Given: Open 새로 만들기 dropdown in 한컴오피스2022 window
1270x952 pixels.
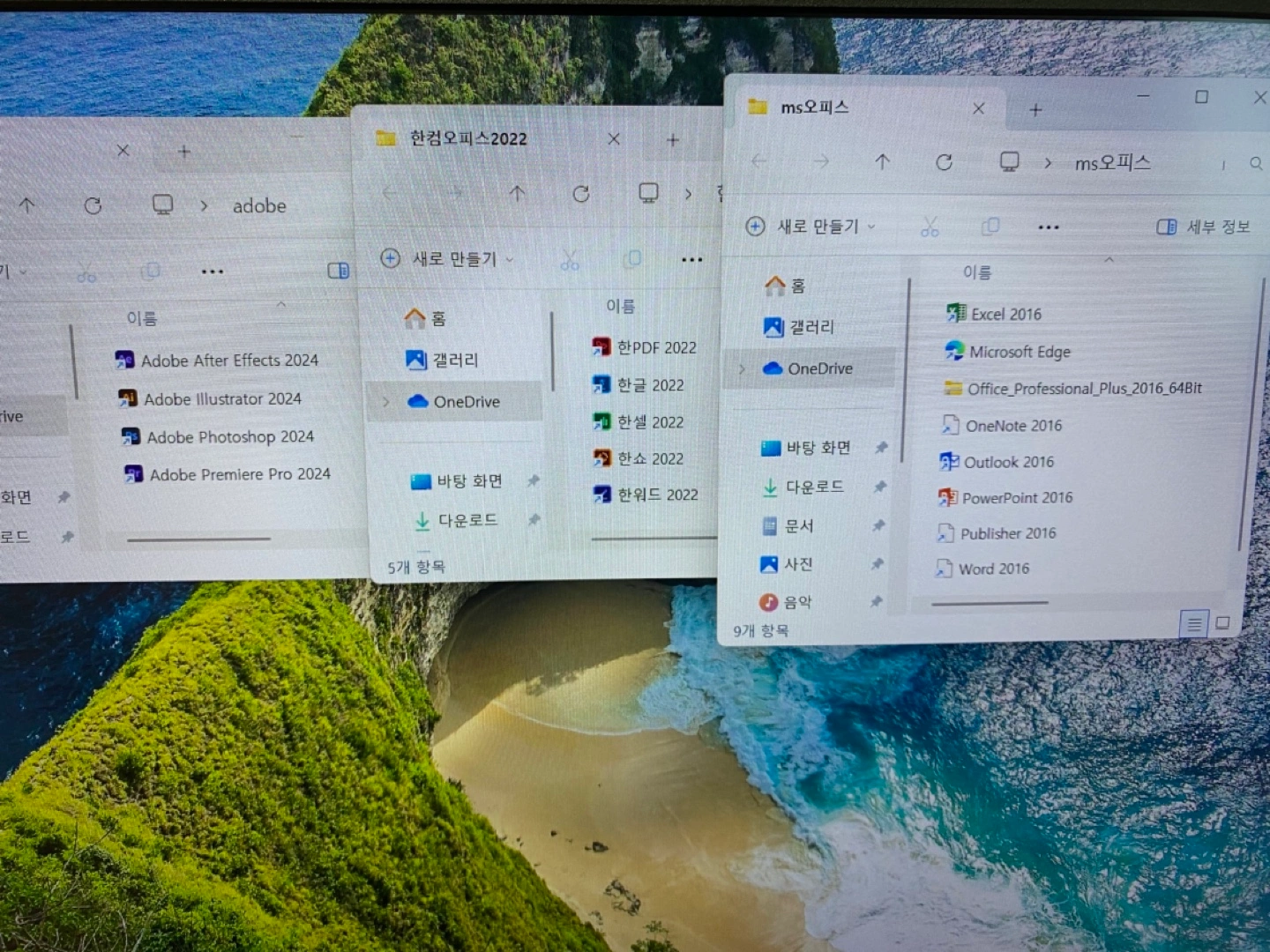Looking at the screenshot, I should (x=446, y=258).
